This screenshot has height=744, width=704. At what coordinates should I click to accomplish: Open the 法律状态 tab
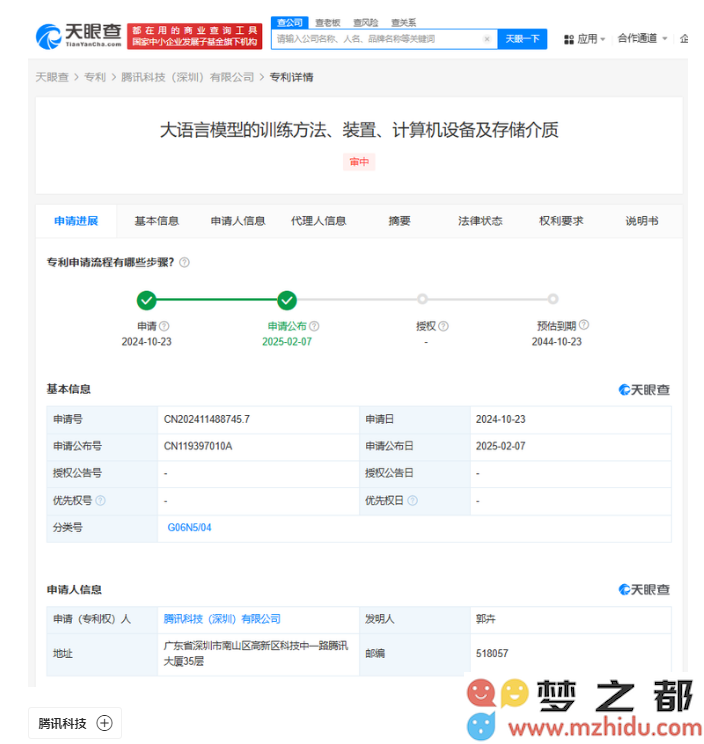pos(480,221)
